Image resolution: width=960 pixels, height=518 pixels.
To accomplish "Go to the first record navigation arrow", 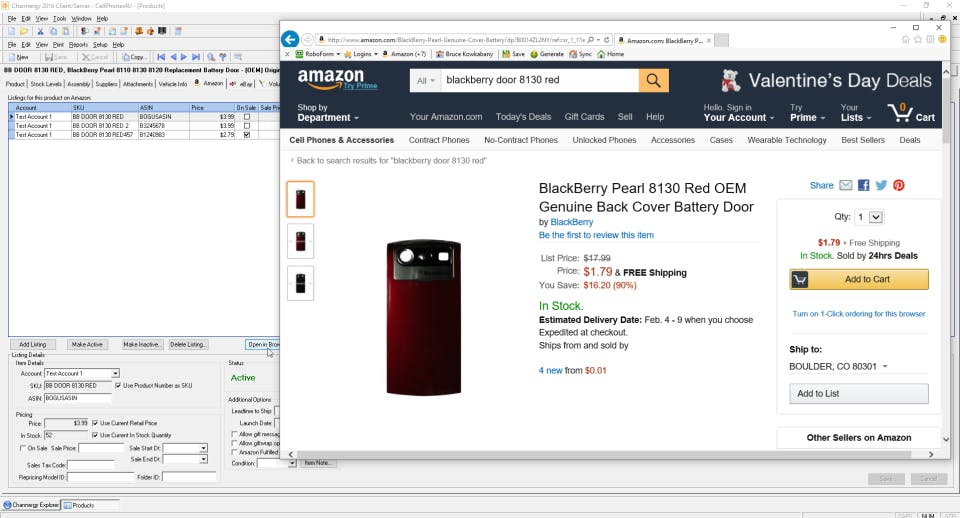I will [161, 57].
